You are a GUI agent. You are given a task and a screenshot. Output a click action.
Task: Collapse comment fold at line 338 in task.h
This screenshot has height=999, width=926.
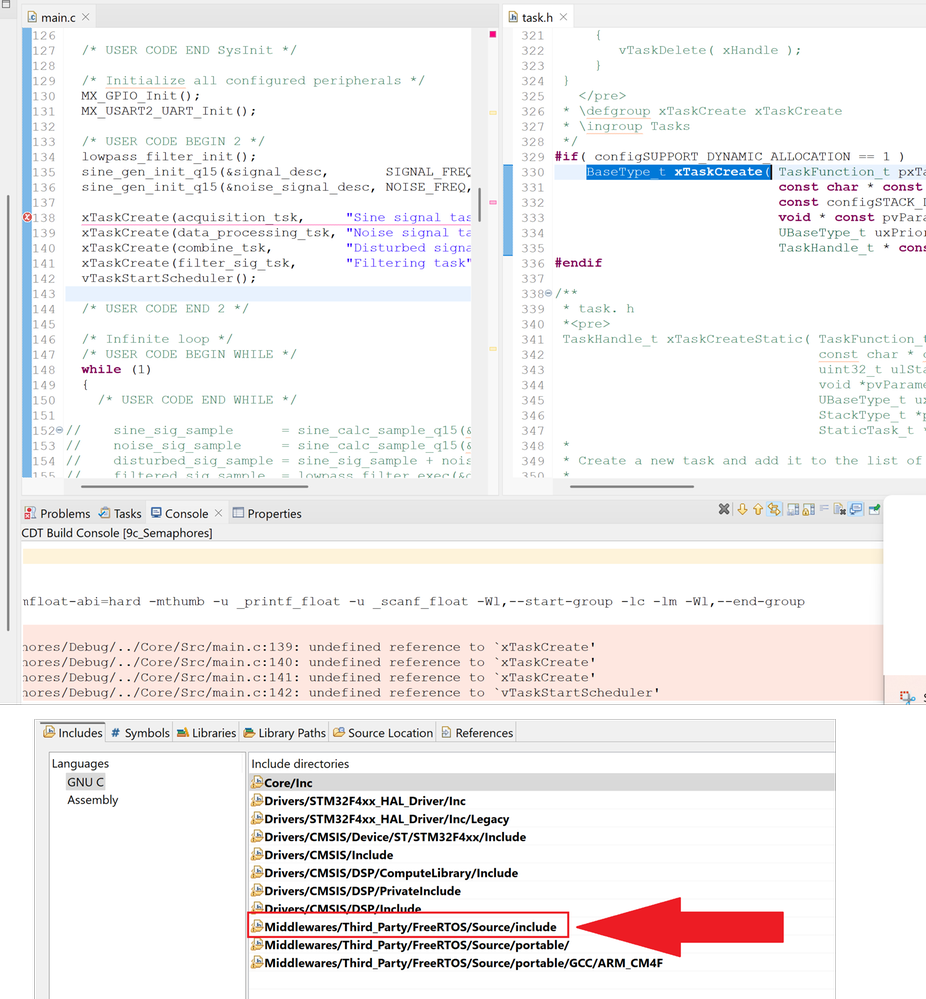pos(548,293)
